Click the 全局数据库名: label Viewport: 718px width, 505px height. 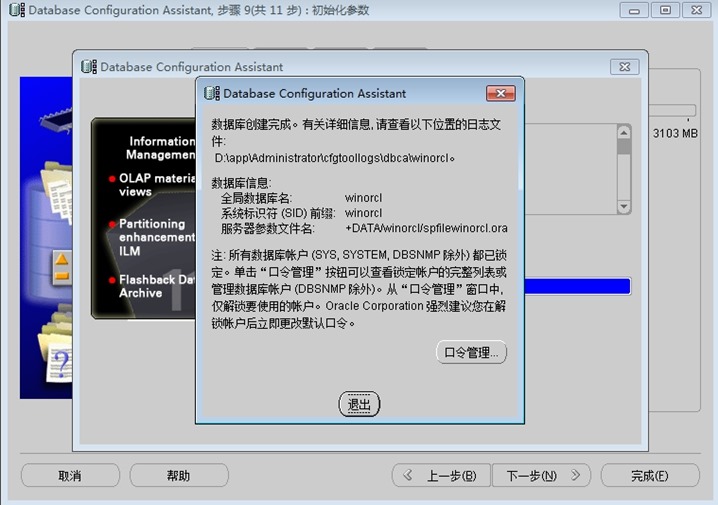[x=256, y=198]
